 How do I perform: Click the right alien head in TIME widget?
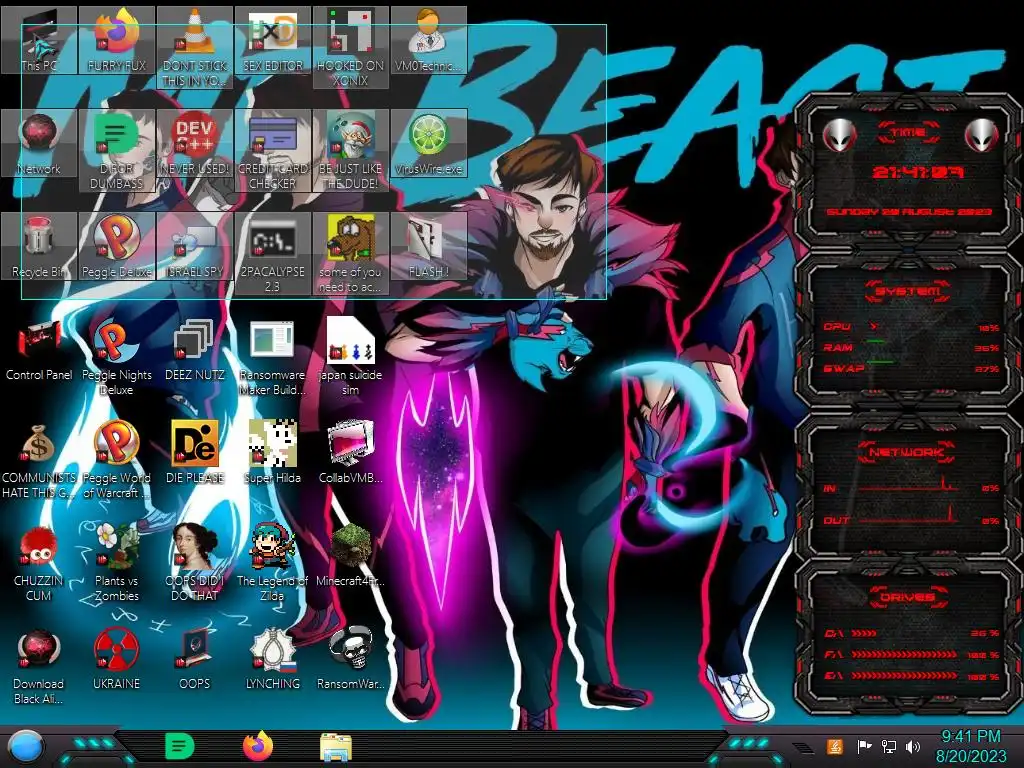[x=982, y=136]
